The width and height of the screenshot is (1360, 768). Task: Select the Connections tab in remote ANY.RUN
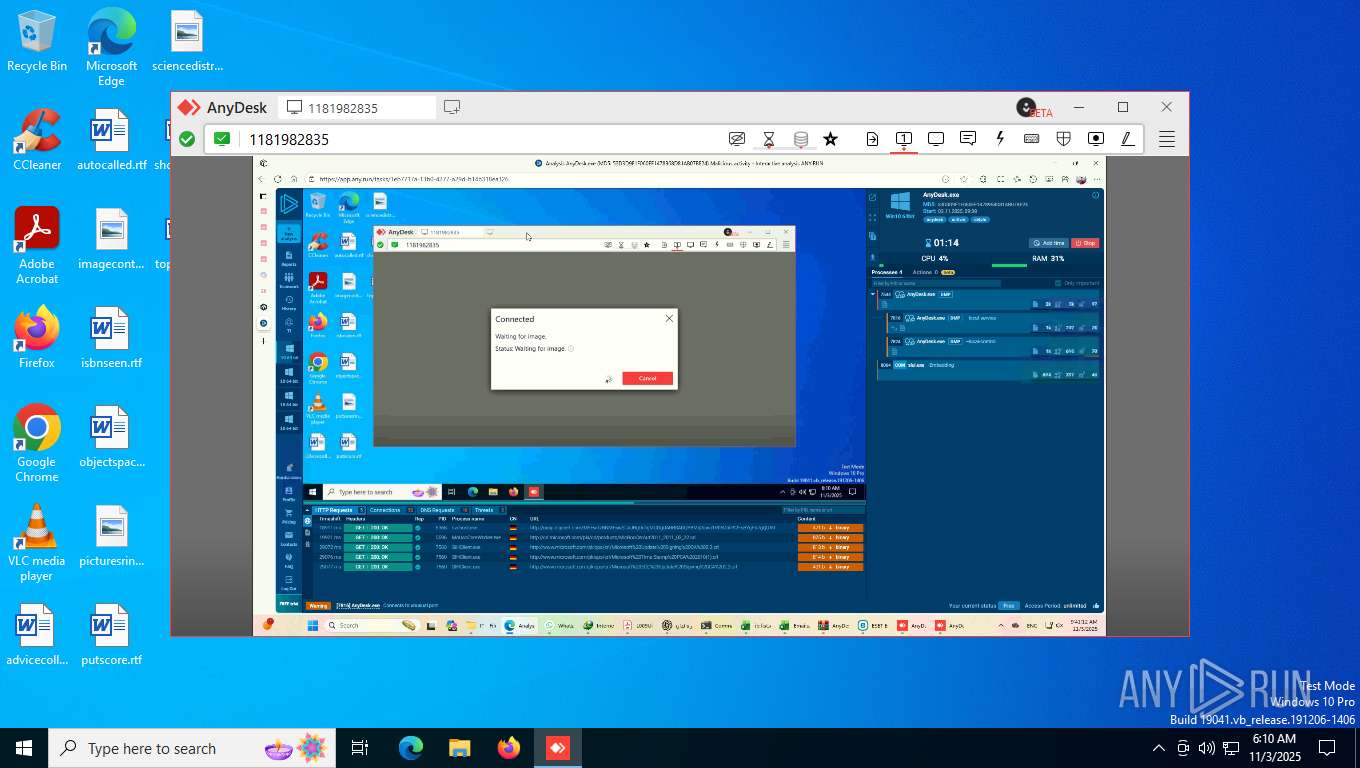click(391, 510)
